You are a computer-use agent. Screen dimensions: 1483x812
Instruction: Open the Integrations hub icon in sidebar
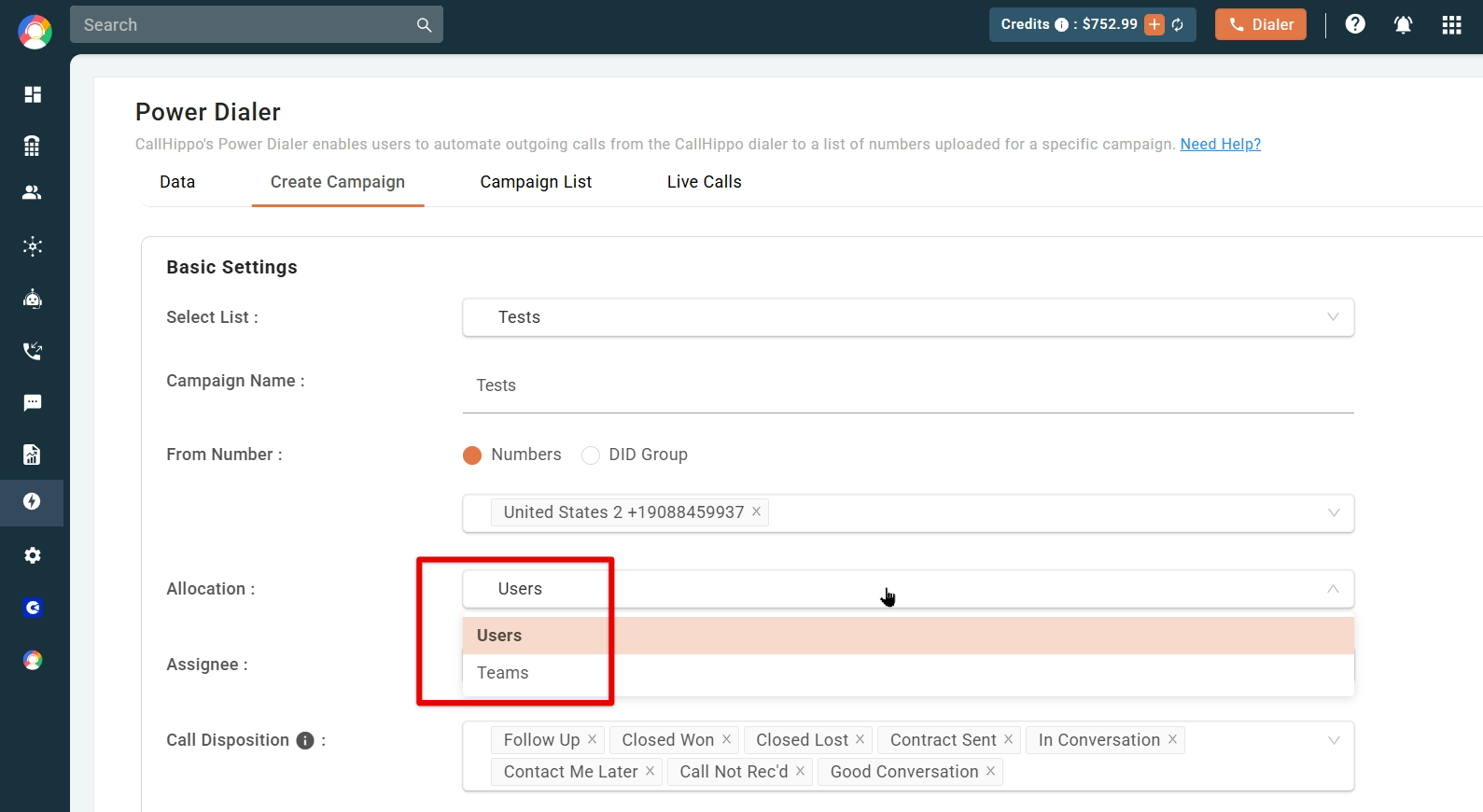[33, 246]
